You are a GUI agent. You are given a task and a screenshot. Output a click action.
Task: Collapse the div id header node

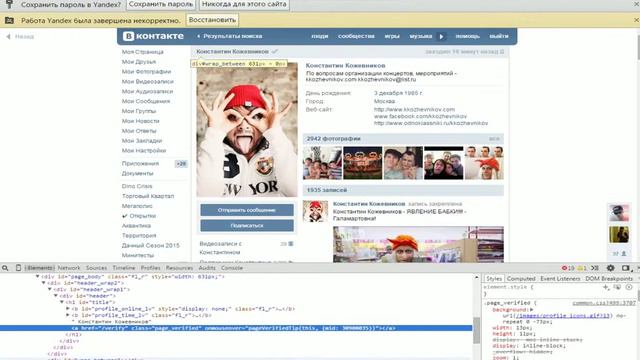coord(56,296)
